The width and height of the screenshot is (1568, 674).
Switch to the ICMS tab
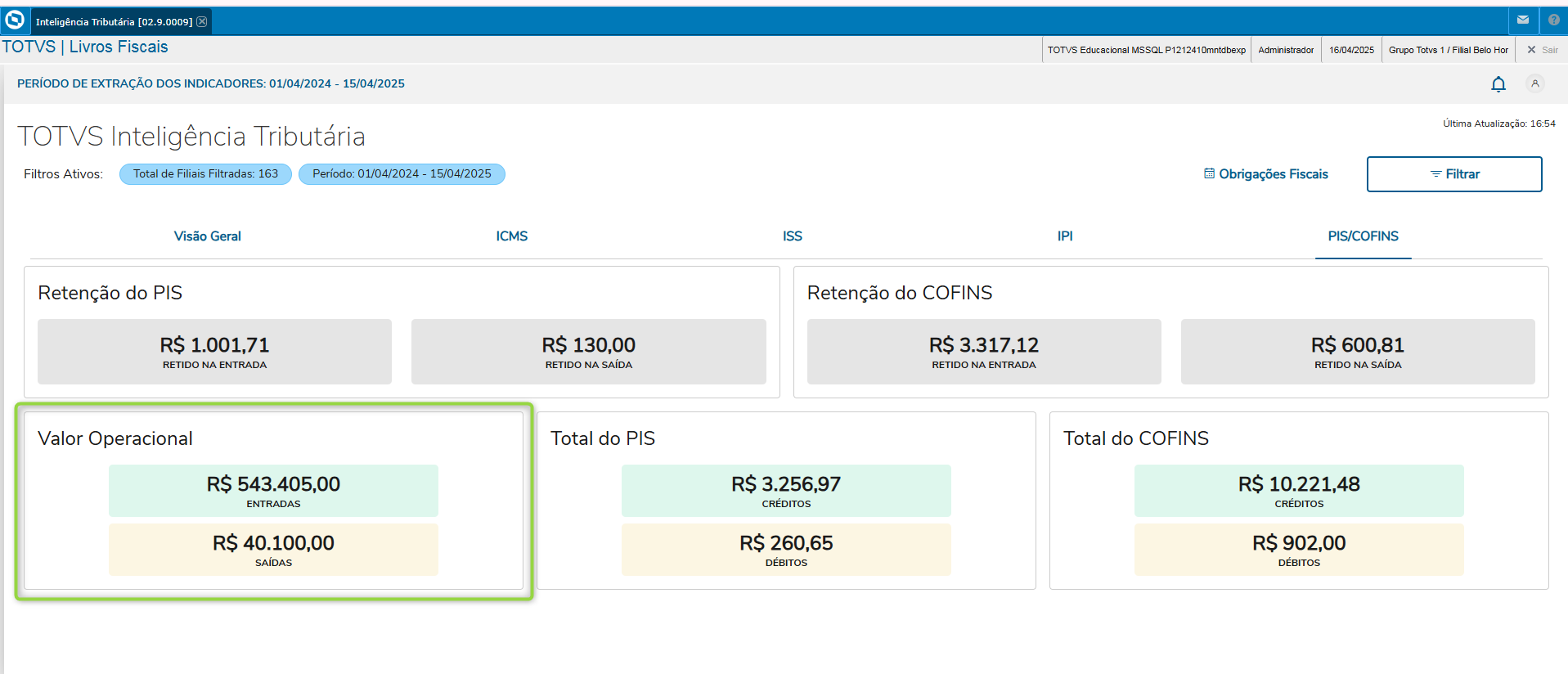[x=512, y=236]
